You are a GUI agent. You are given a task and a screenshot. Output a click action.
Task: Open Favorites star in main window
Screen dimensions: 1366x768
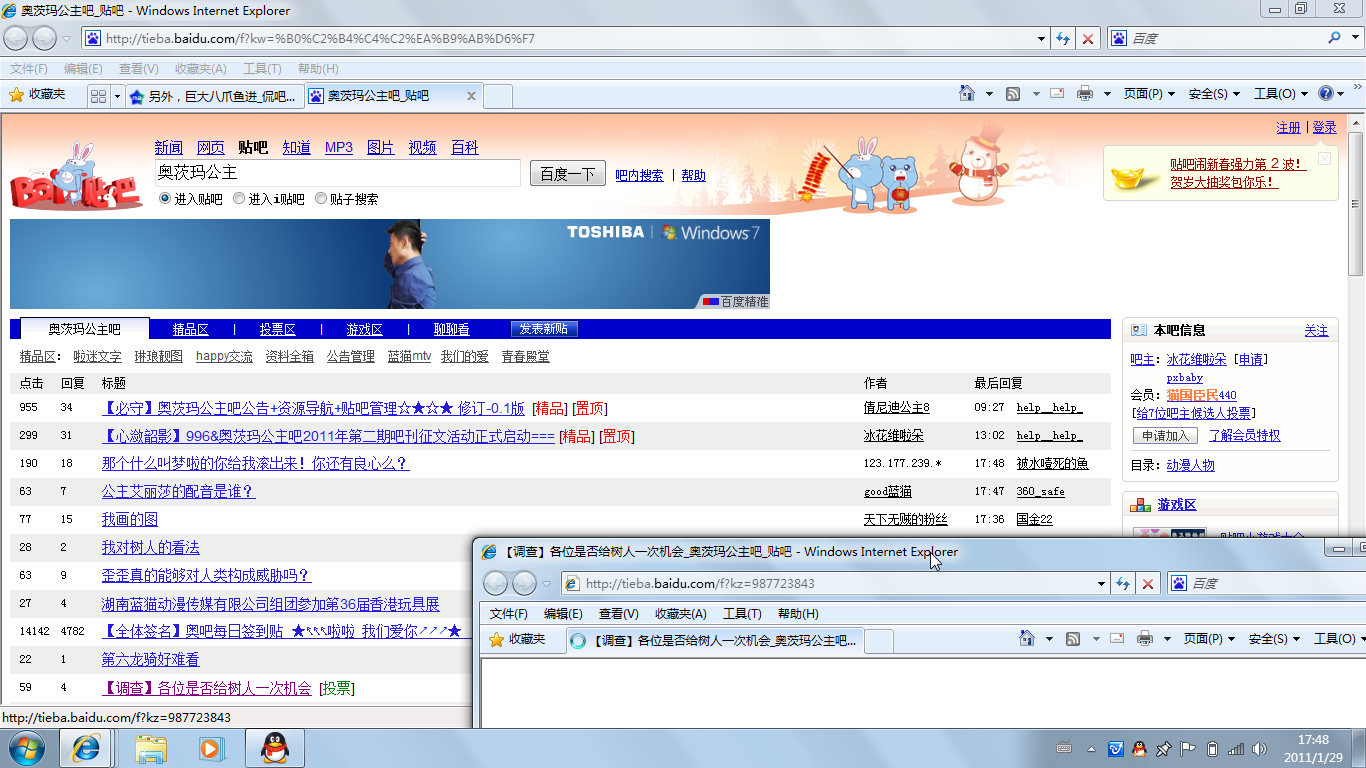point(16,94)
